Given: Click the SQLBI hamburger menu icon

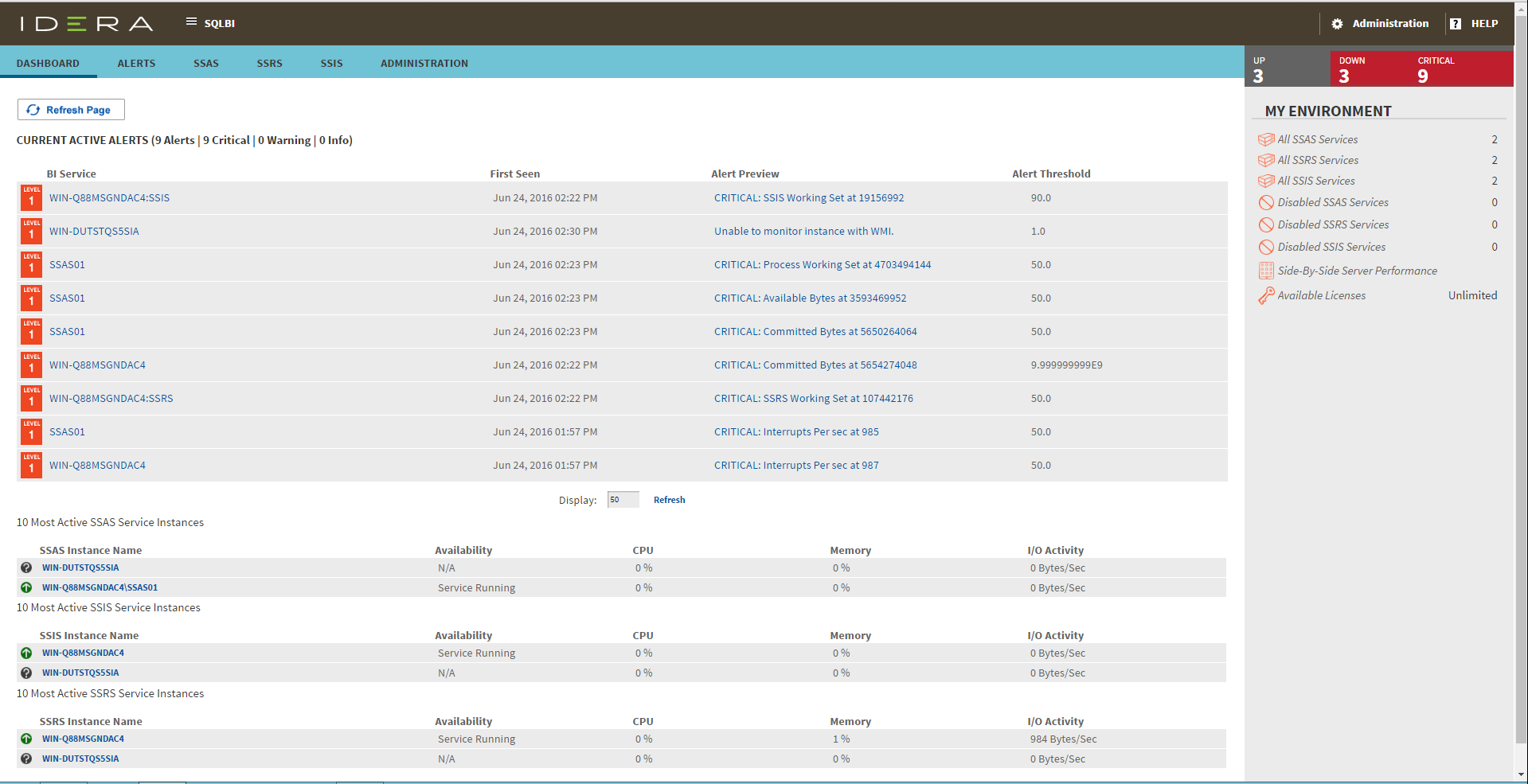Looking at the screenshot, I should pyautogui.click(x=191, y=22).
